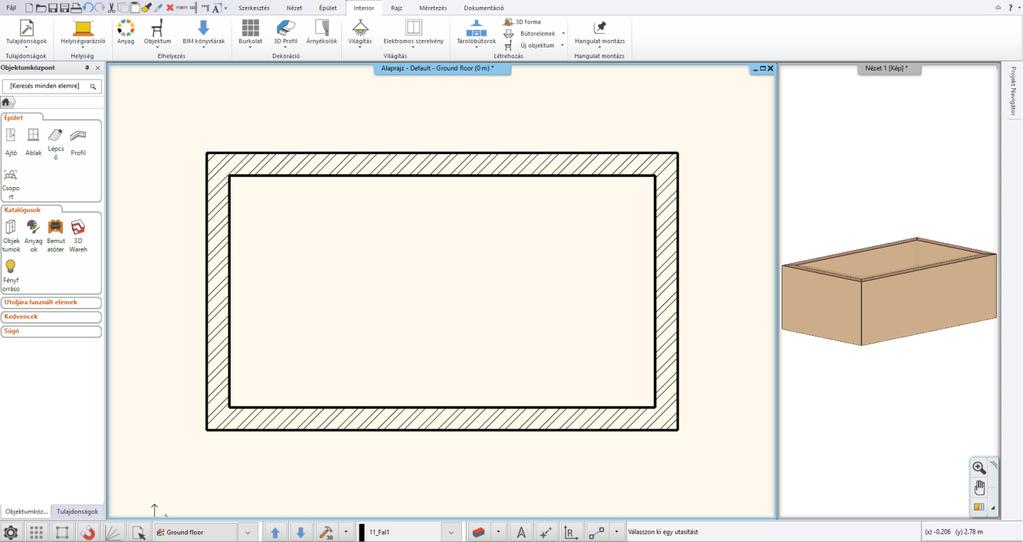The image size is (1023, 542).
Task: Click the text A tool in bottom bar
Action: tap(521, 532)
